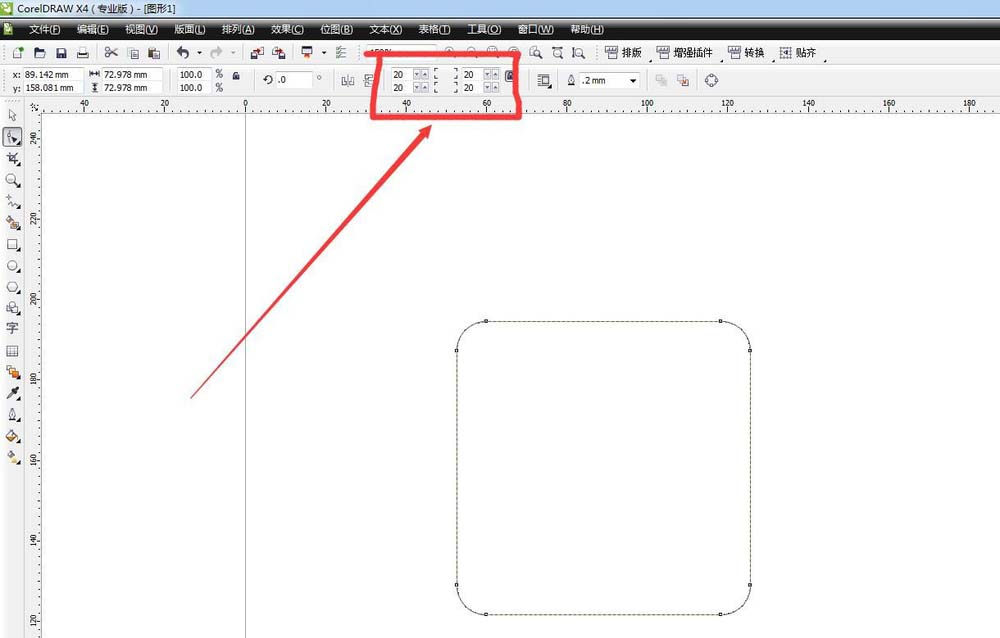Screen dimensions: 1000x638
Task: Click the 转换 toolbar button
Action: pos(746,52)
